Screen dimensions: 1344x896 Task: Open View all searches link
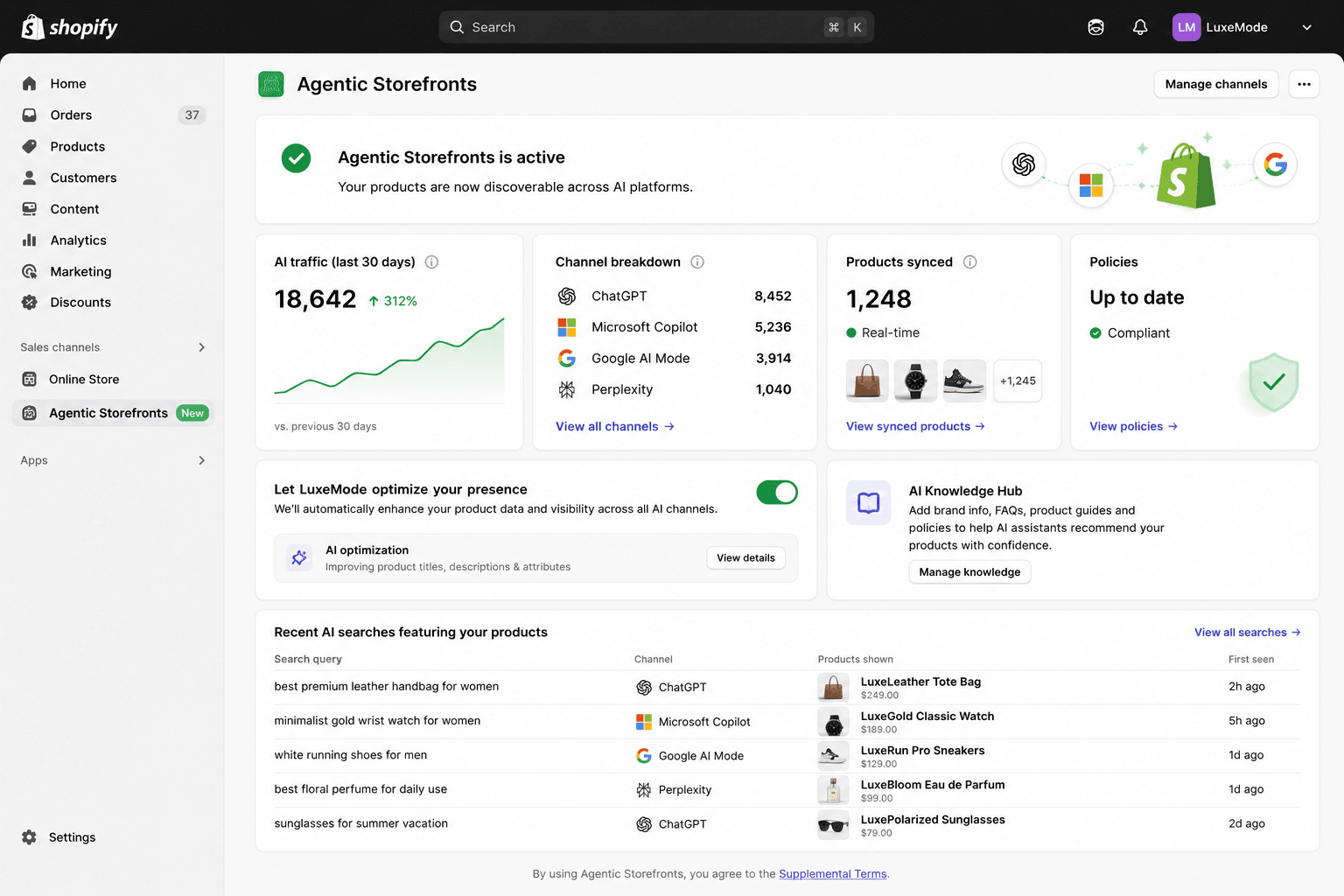(x=1247, y=633)
